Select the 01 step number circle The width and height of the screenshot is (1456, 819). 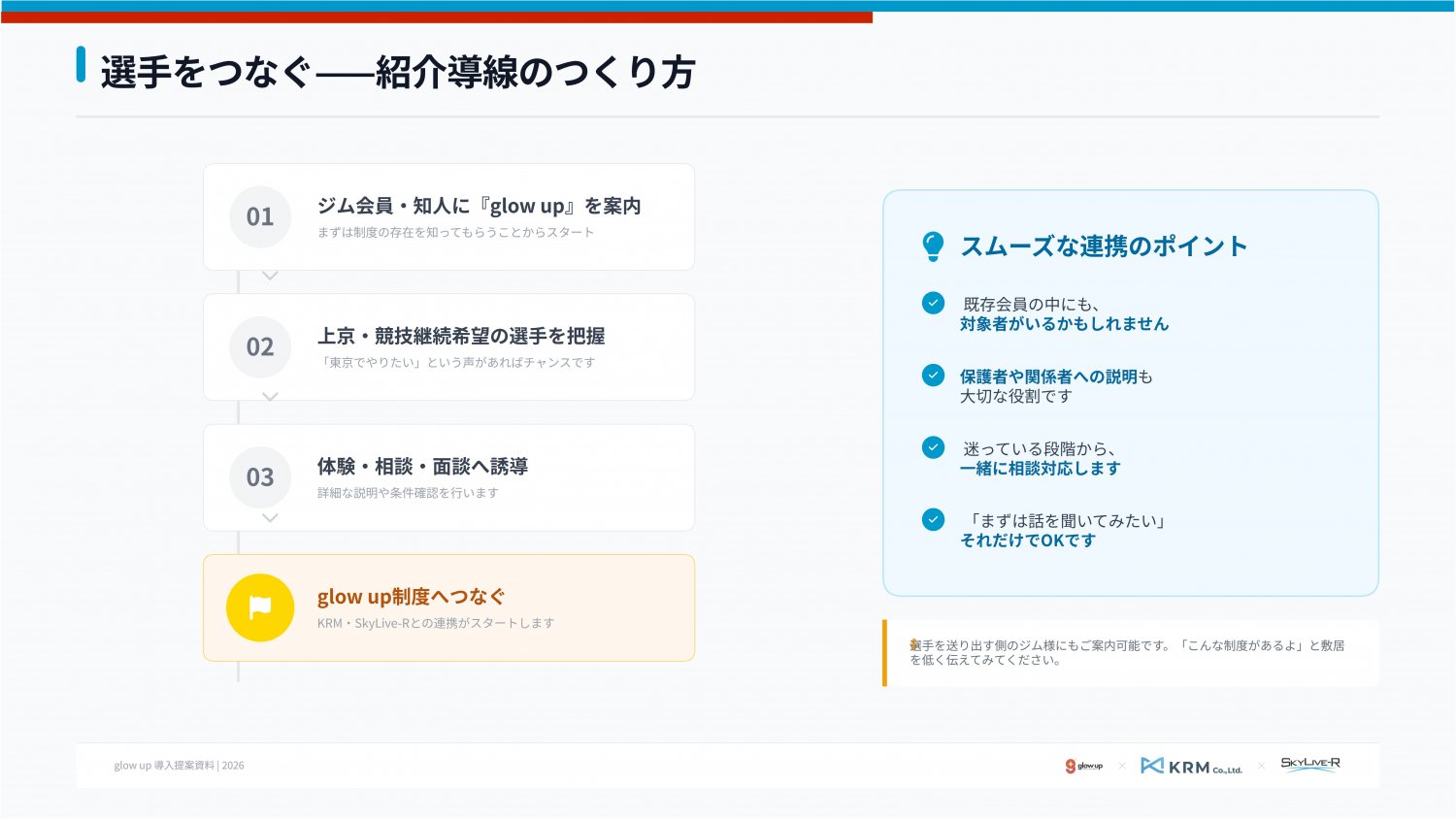[260, 216]
